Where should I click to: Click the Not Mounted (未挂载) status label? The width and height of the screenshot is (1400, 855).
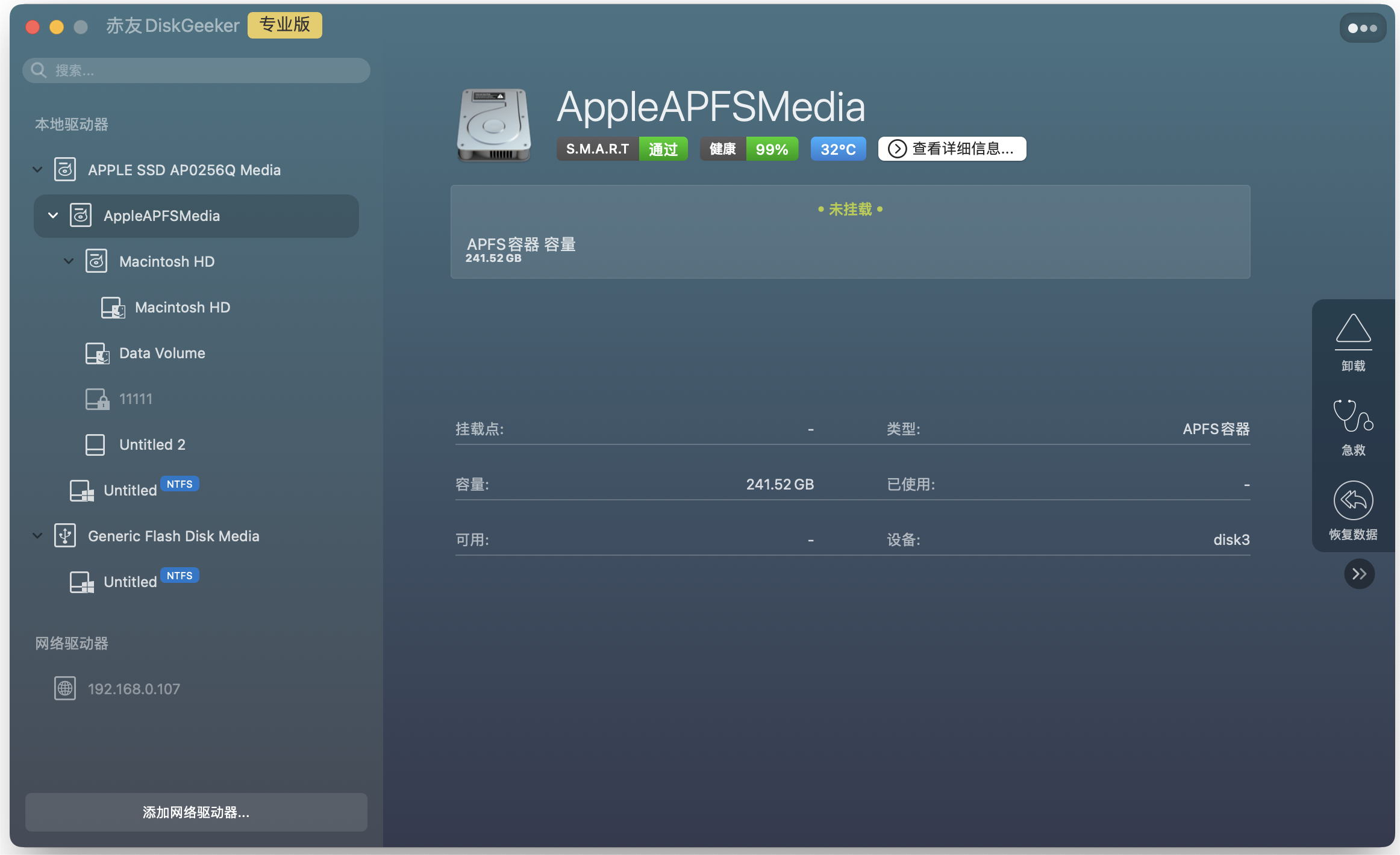[x=850, y=209]
